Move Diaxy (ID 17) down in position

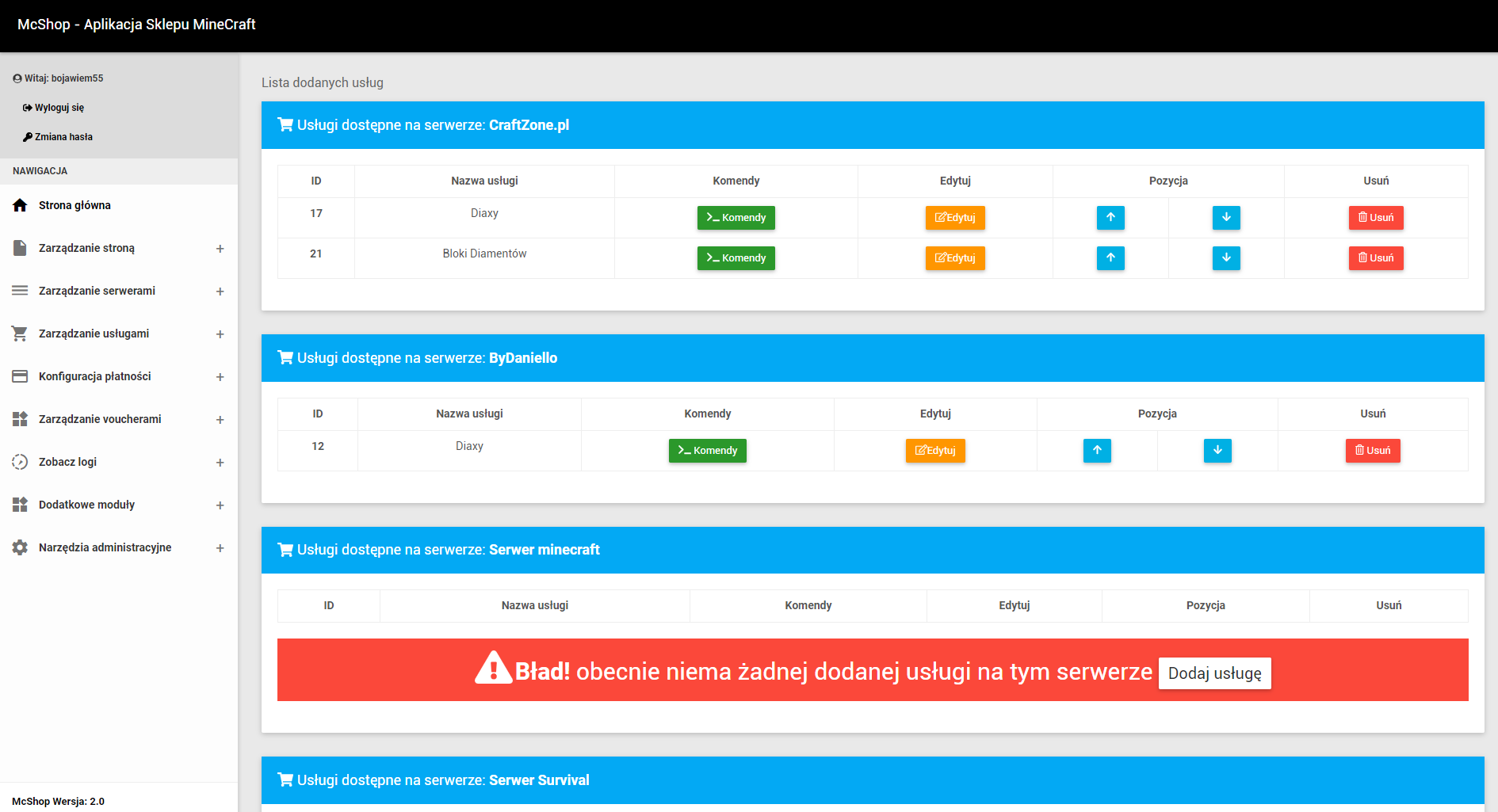1226,218
